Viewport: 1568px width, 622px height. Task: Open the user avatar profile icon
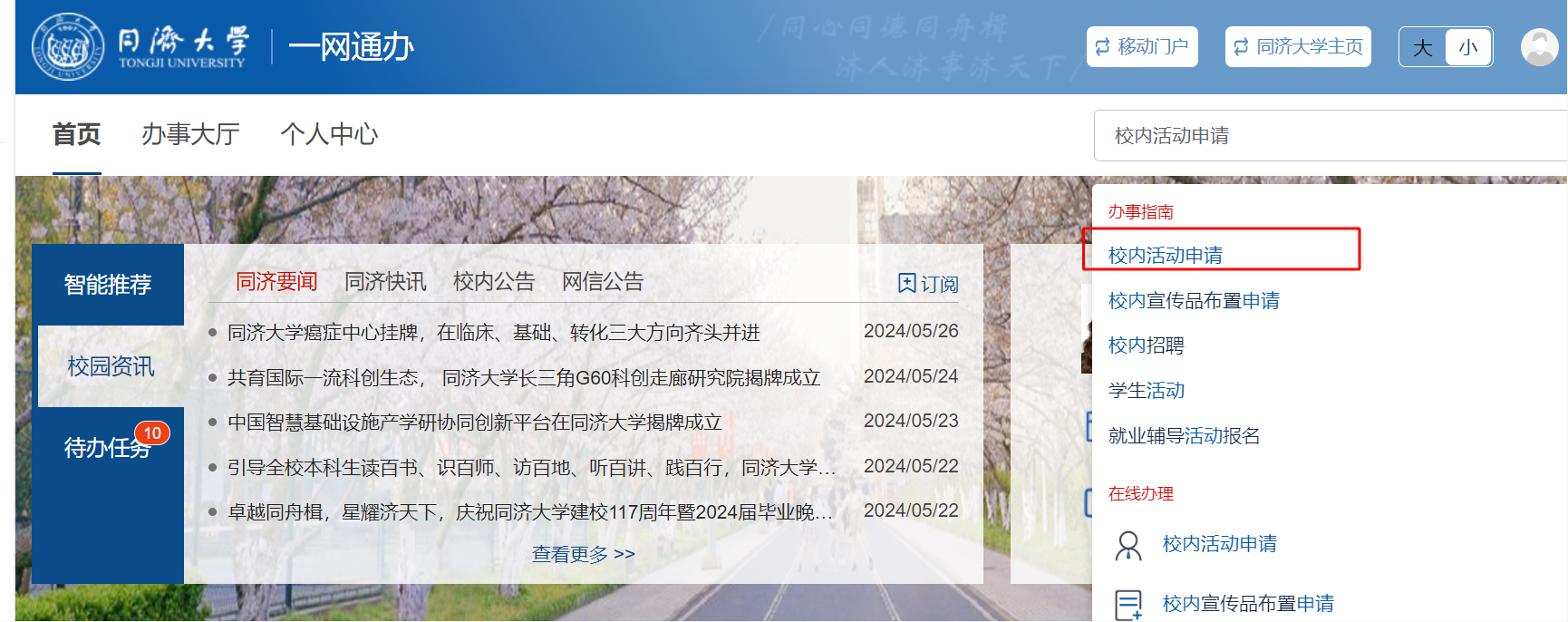click(1539, 47)
